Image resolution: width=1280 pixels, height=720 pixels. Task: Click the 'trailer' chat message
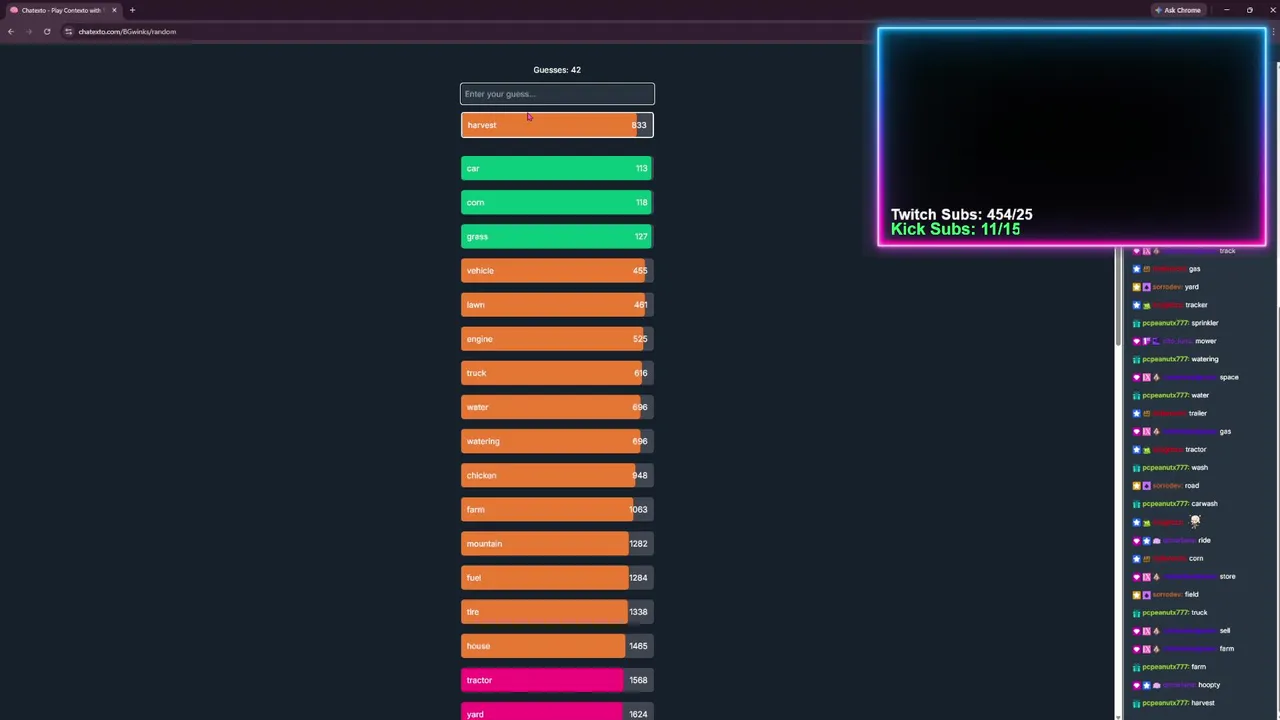coord(1197,413)
